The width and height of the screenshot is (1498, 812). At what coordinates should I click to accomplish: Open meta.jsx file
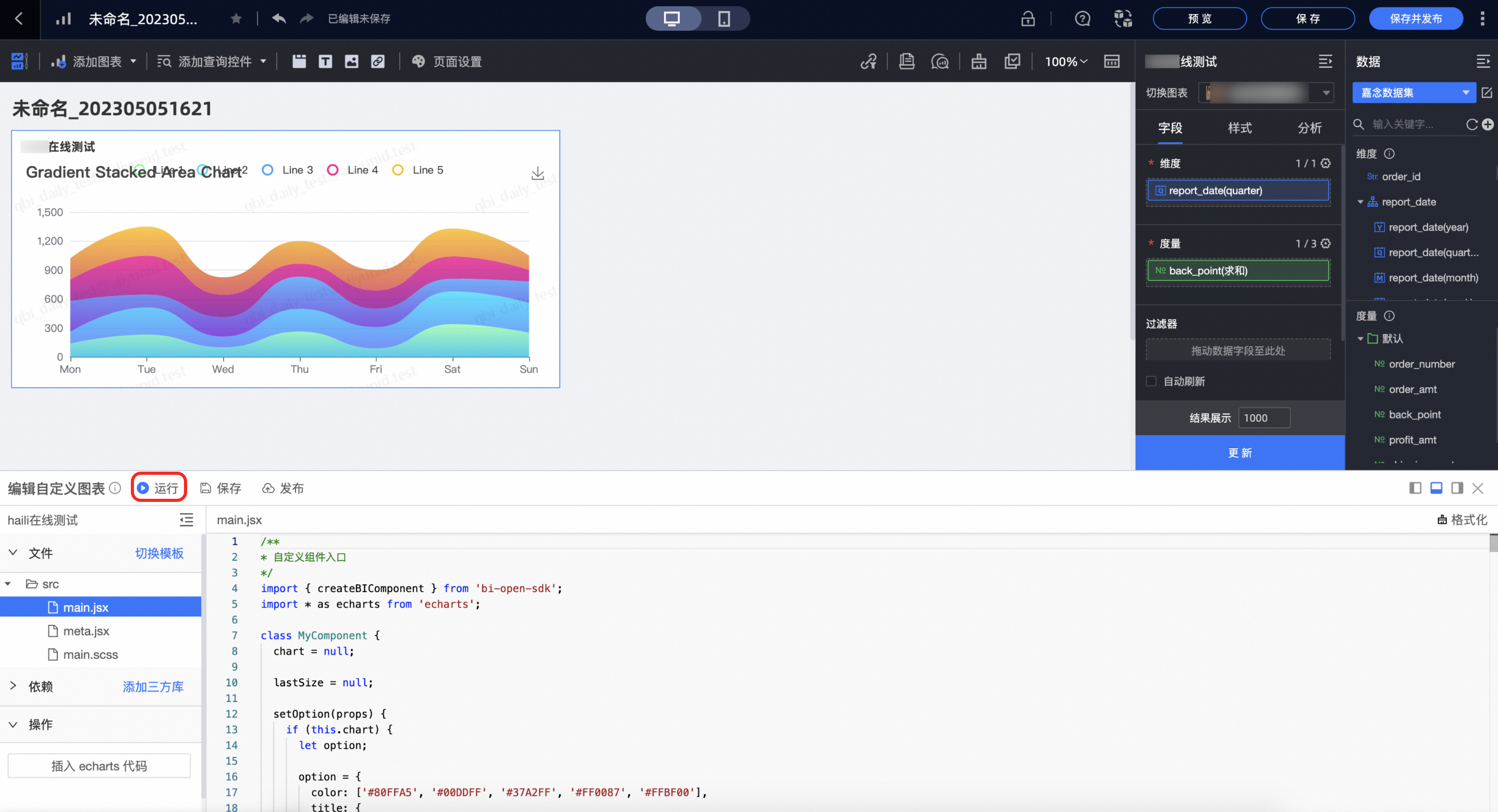85,631
